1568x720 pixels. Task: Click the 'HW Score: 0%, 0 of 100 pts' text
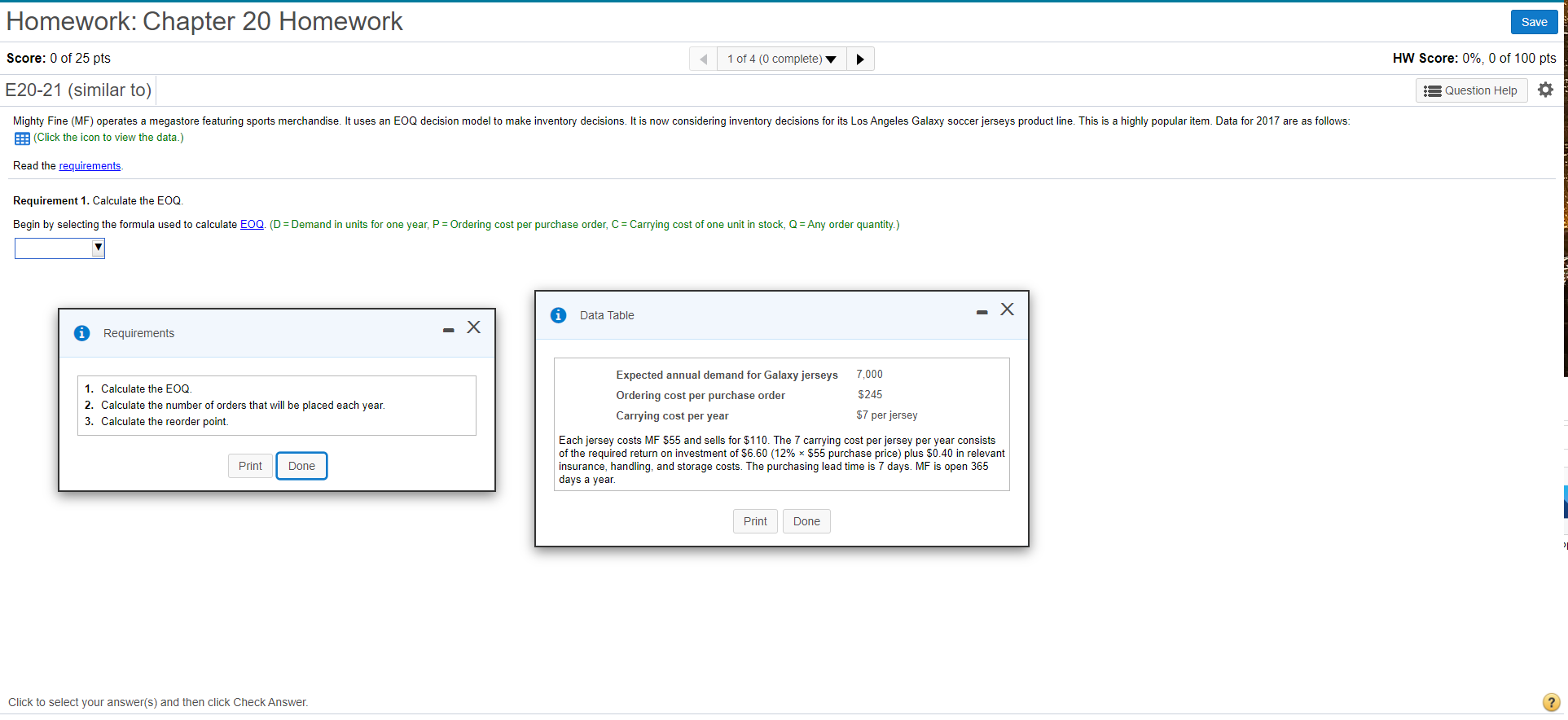point(1474,59)
